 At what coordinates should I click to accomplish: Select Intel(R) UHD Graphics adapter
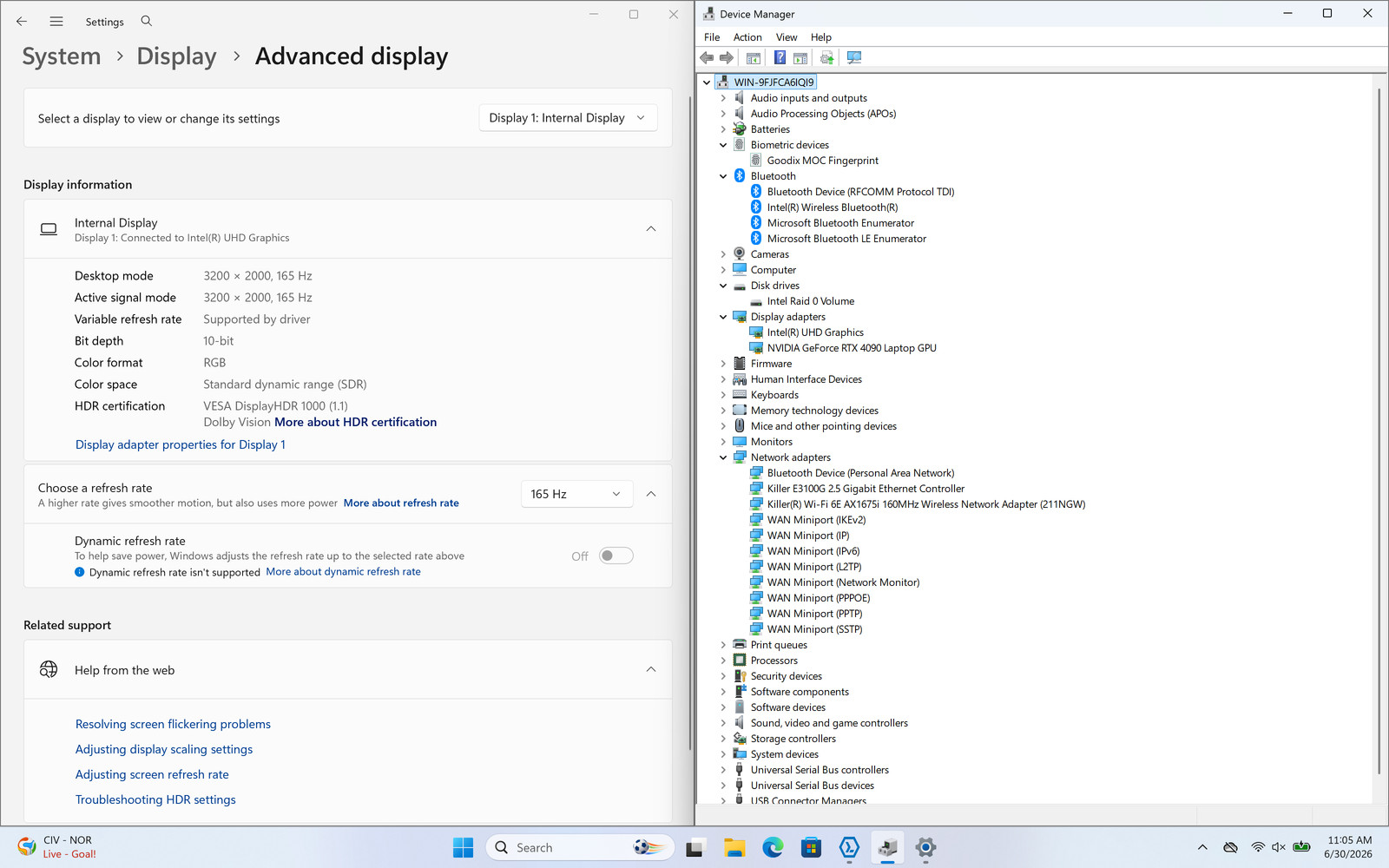(x=815, y=332)
